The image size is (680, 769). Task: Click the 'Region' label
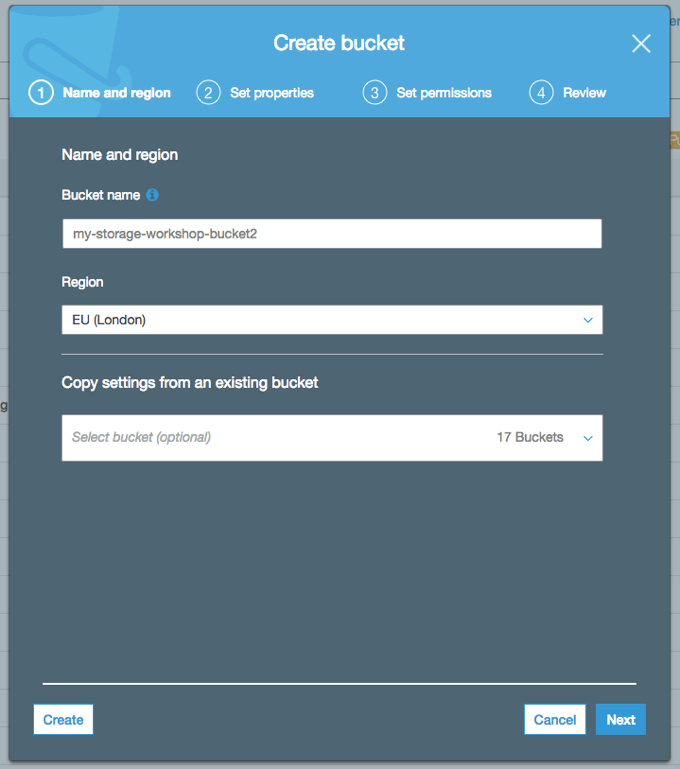click(82, 282)
